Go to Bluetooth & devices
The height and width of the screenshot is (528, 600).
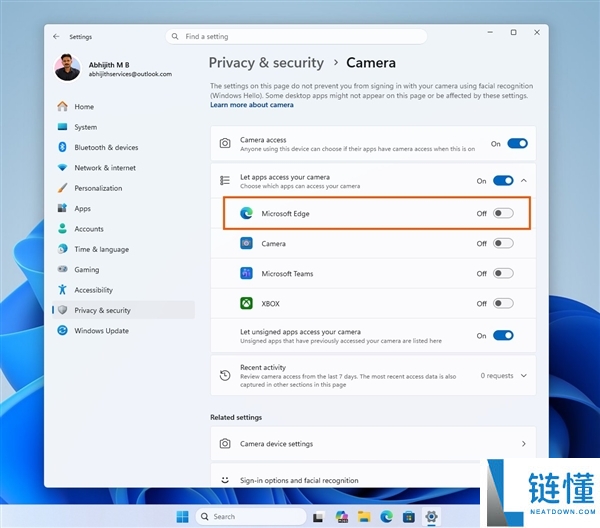point(123,147)
